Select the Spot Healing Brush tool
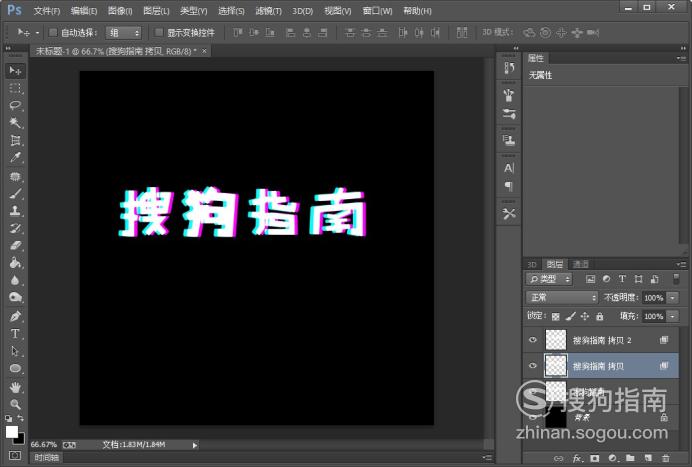This screenshot has width=692, height=467. click(15, 177)
